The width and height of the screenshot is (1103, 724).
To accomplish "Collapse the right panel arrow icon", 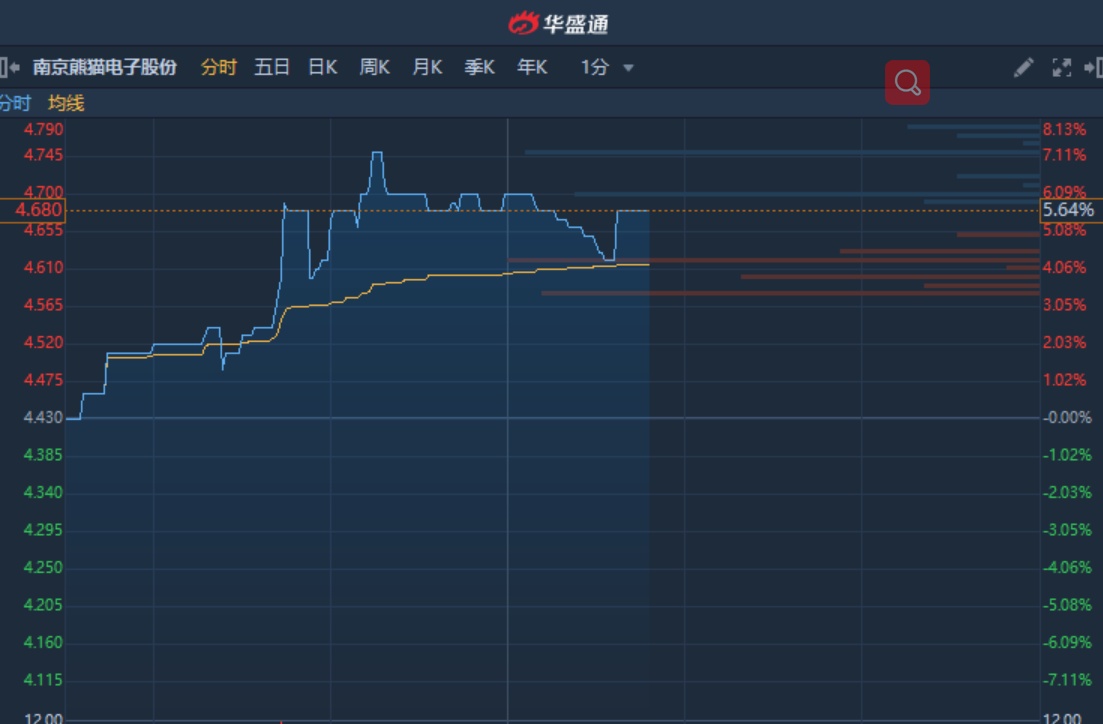I will (x=1093, y=68).
